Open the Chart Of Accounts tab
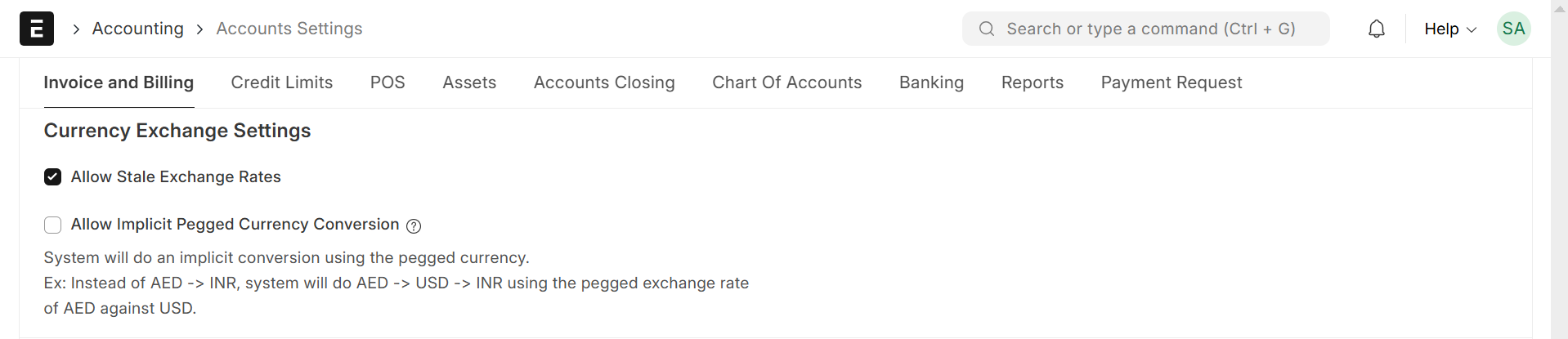Image resolution: width=1568 pixels, height=339 pixels. [786, 83]
